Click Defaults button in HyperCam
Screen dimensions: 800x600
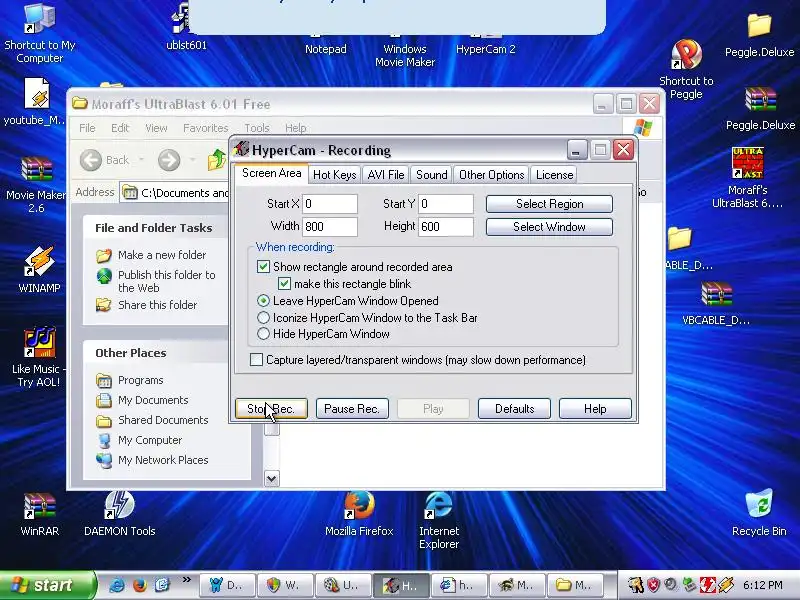click(514, 409)
